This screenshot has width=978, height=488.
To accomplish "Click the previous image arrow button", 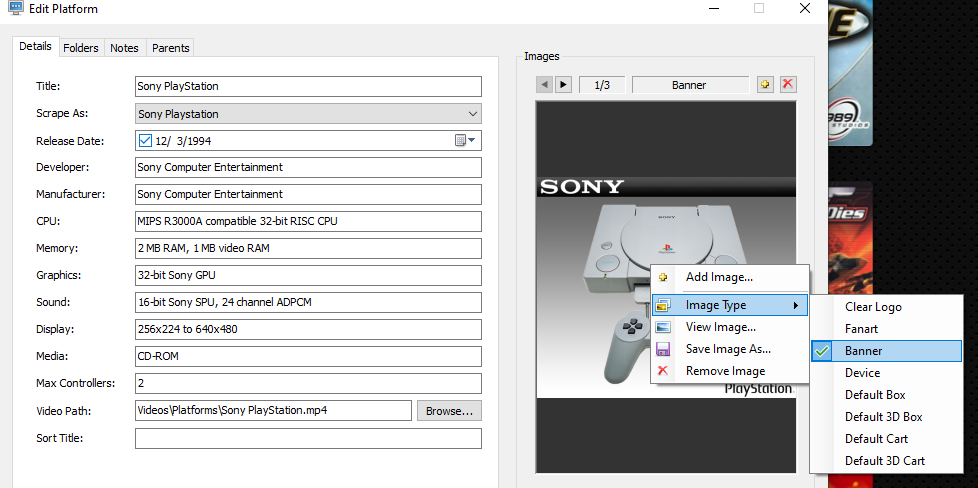I will [545, 85].
